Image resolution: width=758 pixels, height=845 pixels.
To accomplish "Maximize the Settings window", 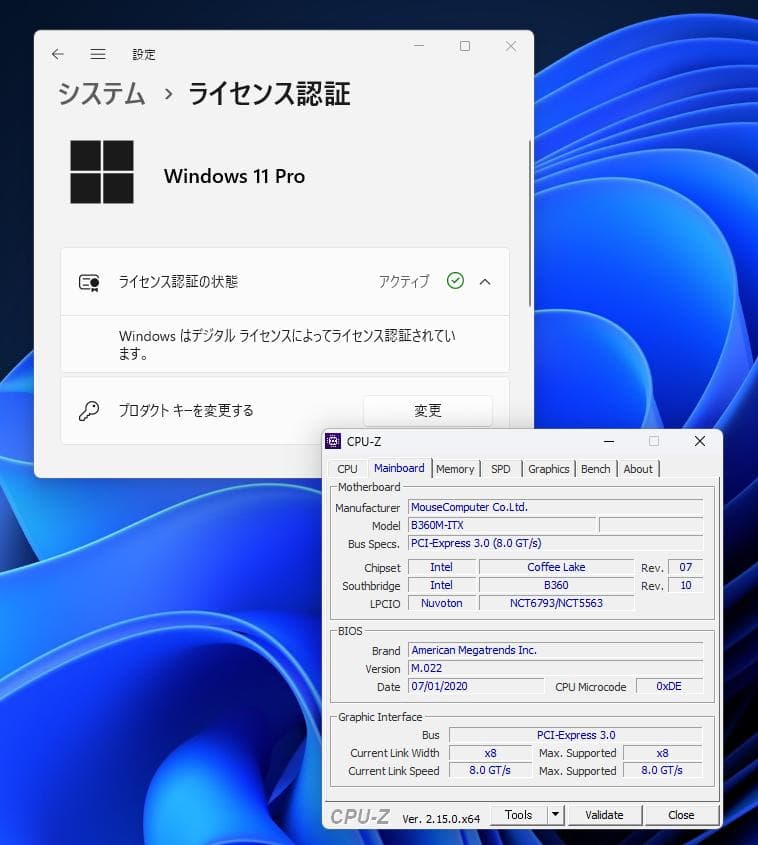I will tap(465, 46).
